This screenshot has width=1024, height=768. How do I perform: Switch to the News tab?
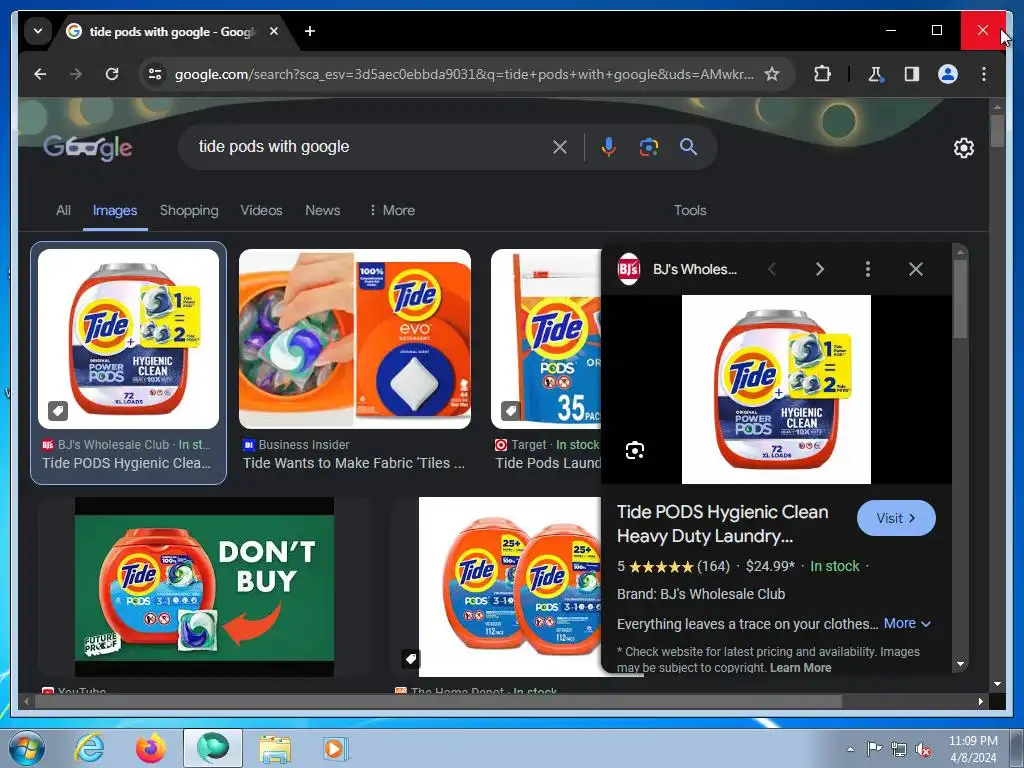[323, 210]
